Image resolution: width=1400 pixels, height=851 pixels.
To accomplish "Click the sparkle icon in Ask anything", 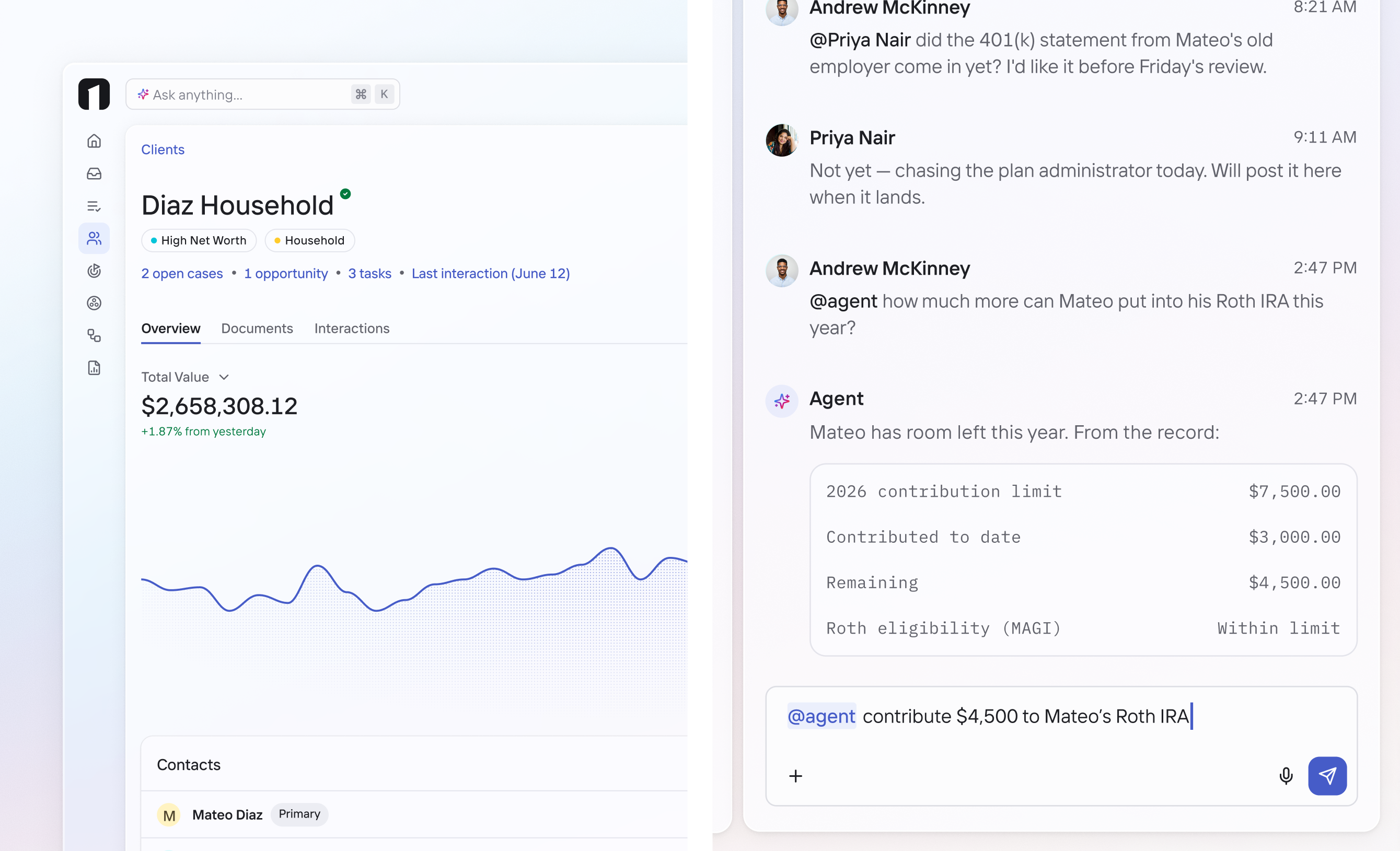I will (143, 95).
